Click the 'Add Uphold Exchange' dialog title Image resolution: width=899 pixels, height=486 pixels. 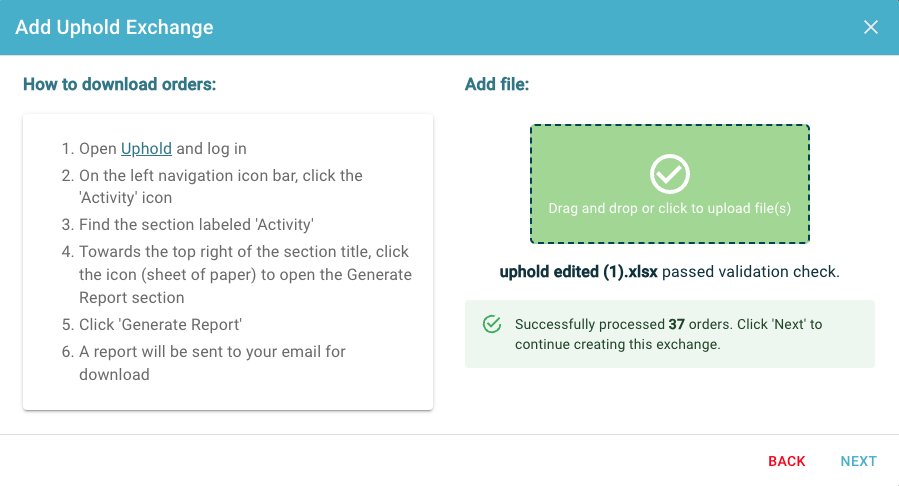tap(114, 27)
